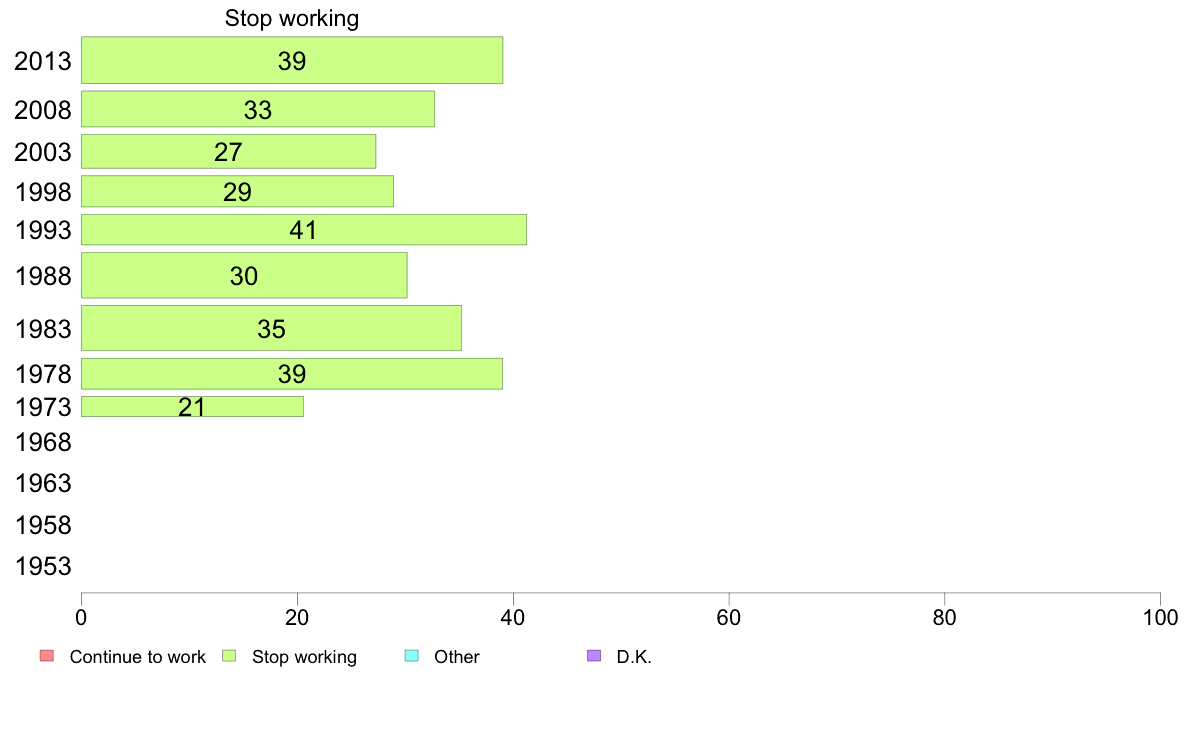Click the green Stop working legend swatch

(x=230, y=656)
